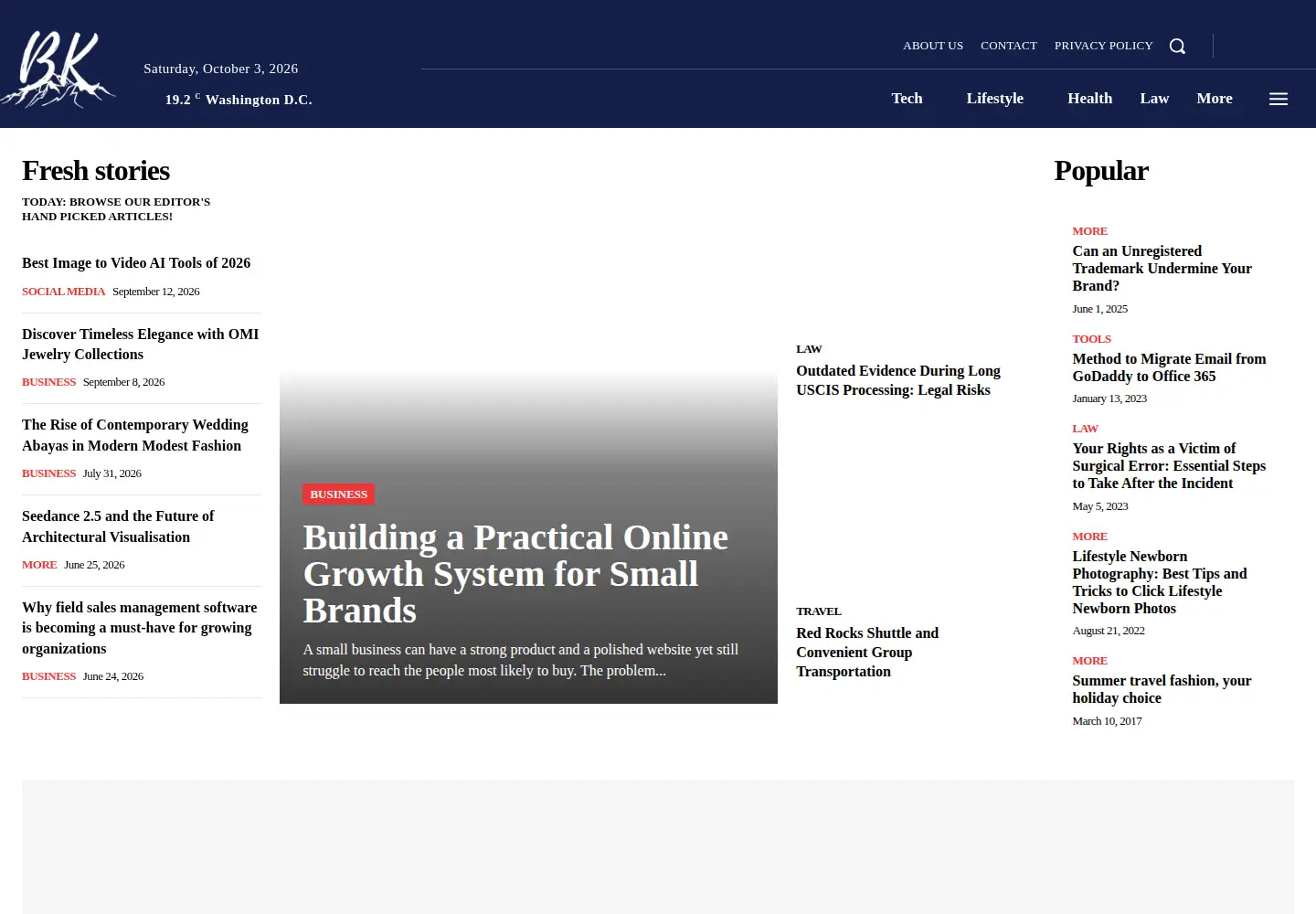Open the Lifestyle menu item
Image resolution: width=1316 pixels, height=914 pixels.
[995, 99]
